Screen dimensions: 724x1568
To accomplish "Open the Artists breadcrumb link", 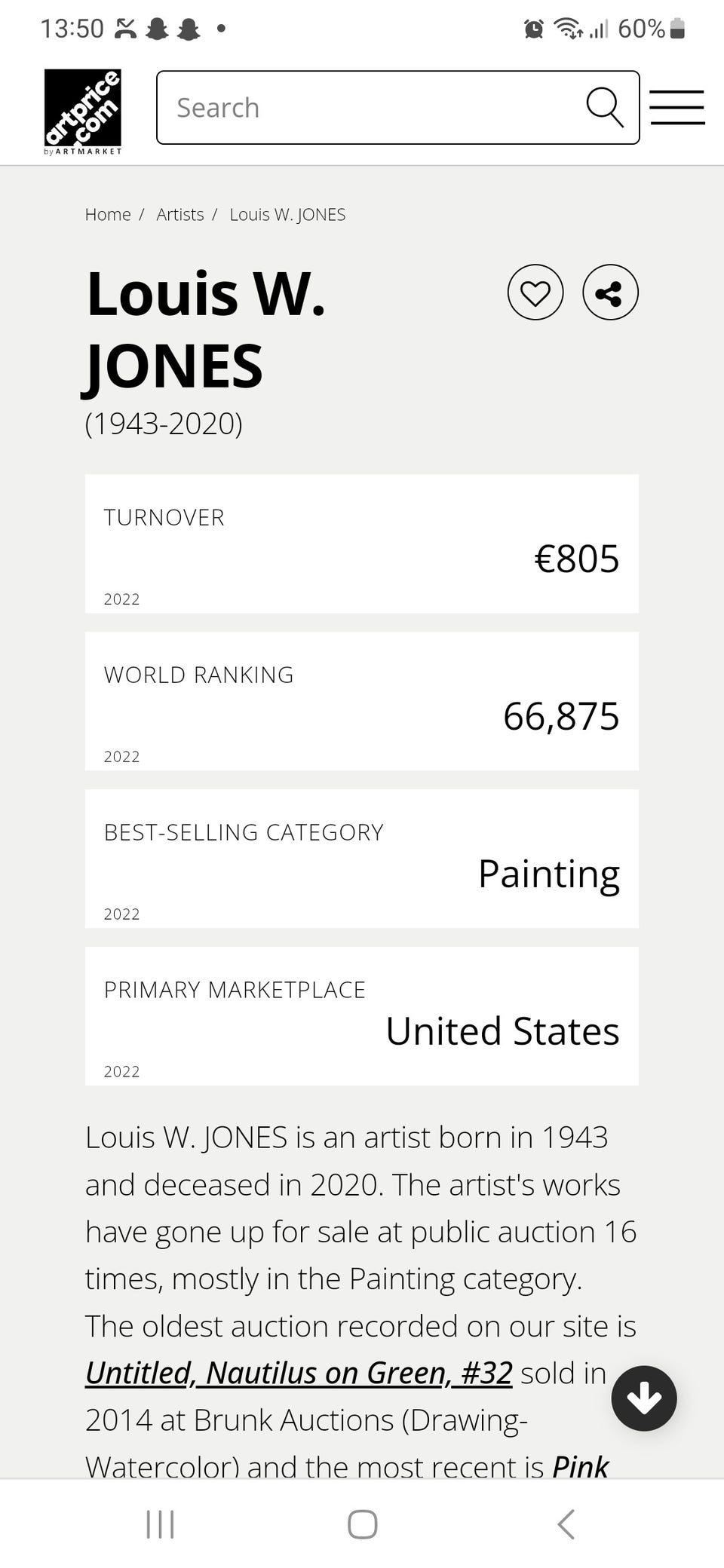I will coord(180,215).
